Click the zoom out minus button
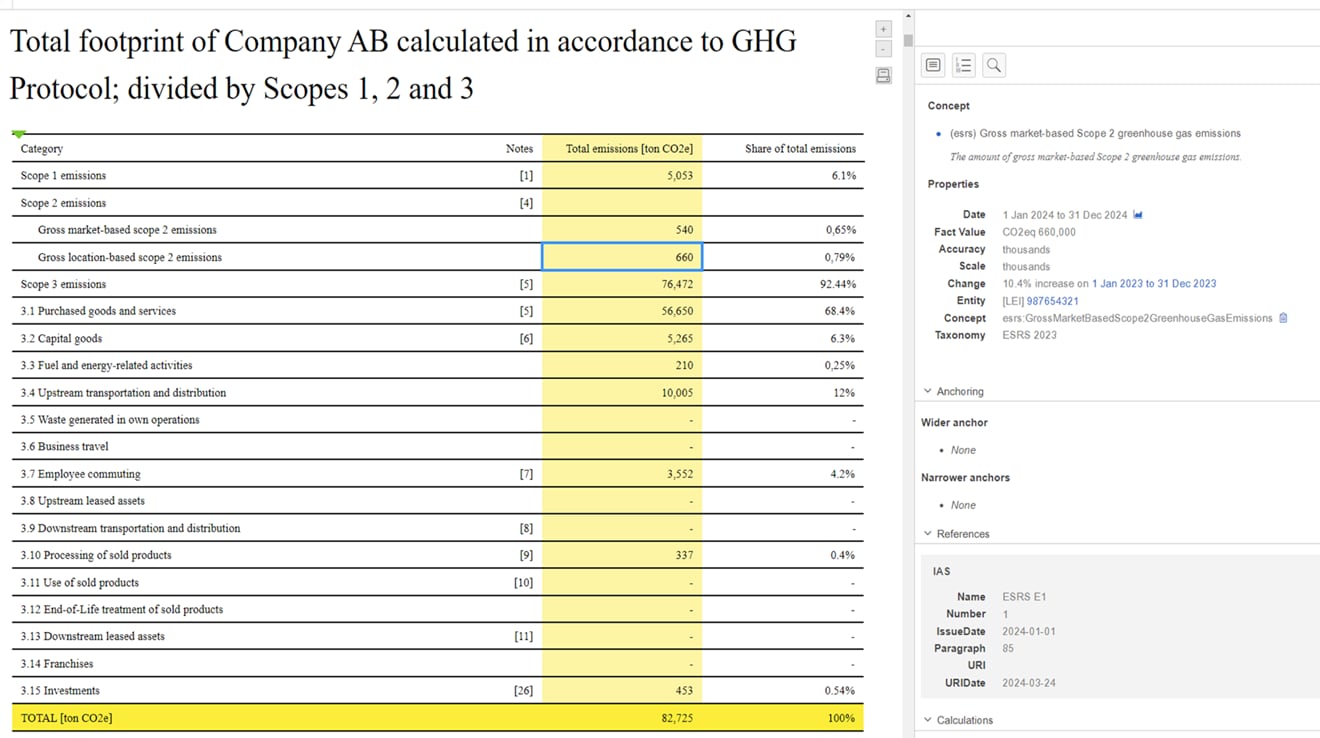The height and width of the screenshot is (738, 1320). 883,49
